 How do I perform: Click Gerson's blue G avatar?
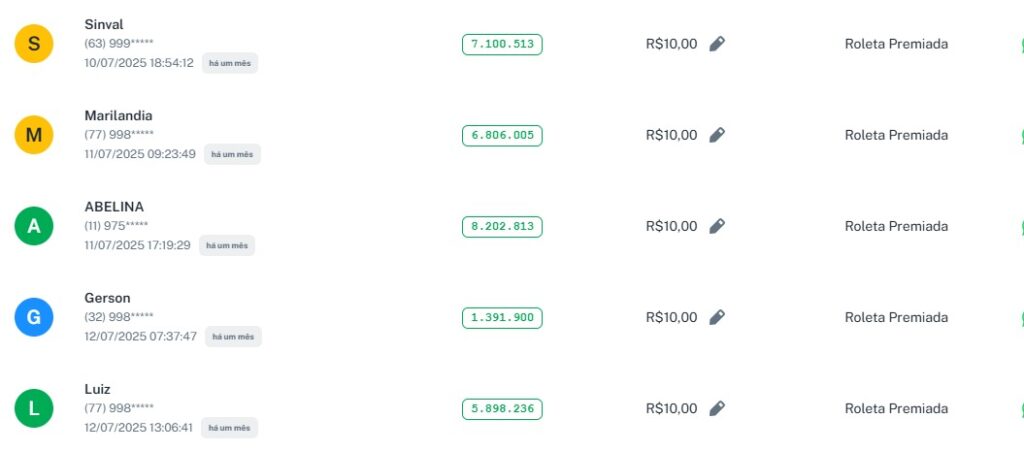[x=34, y=317]
